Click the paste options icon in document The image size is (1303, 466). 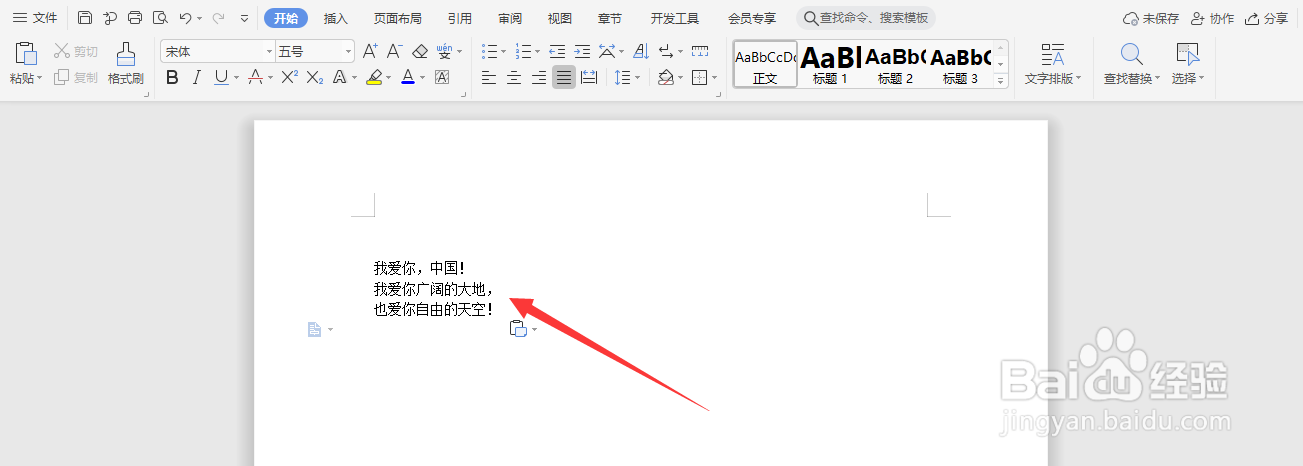pyautogui.click(x=517, y=329)
